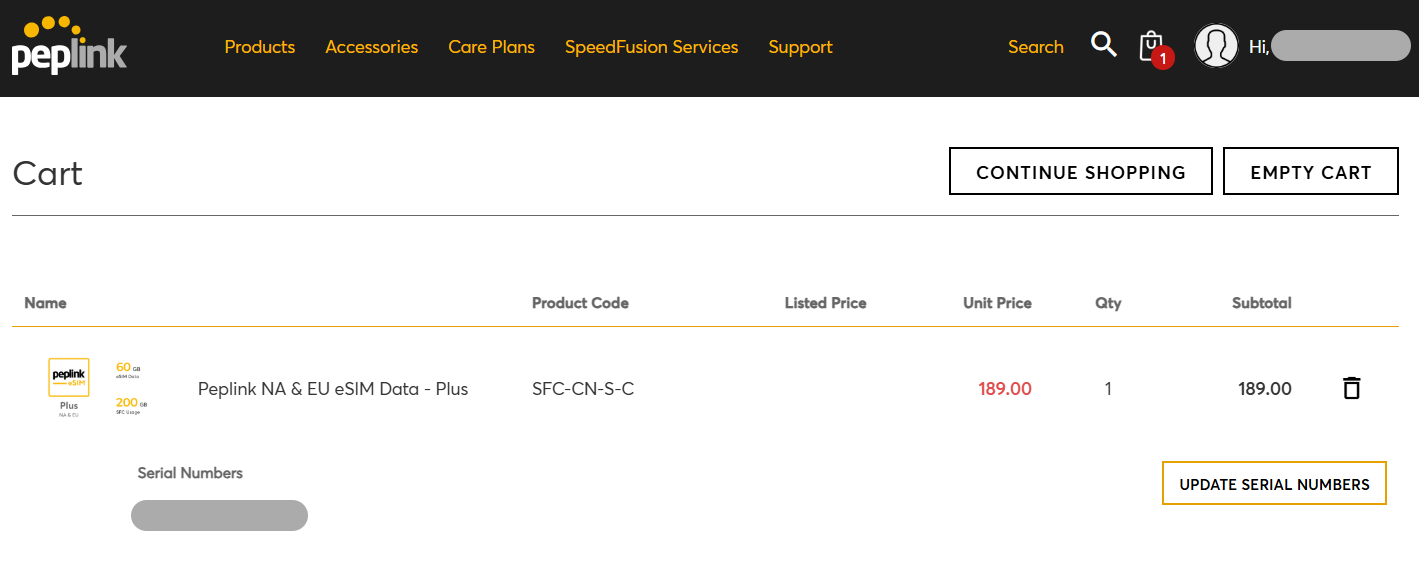Screen dimensions: 1419x565
Task: Click the account name greeting in header
Action: point(1329,46)
